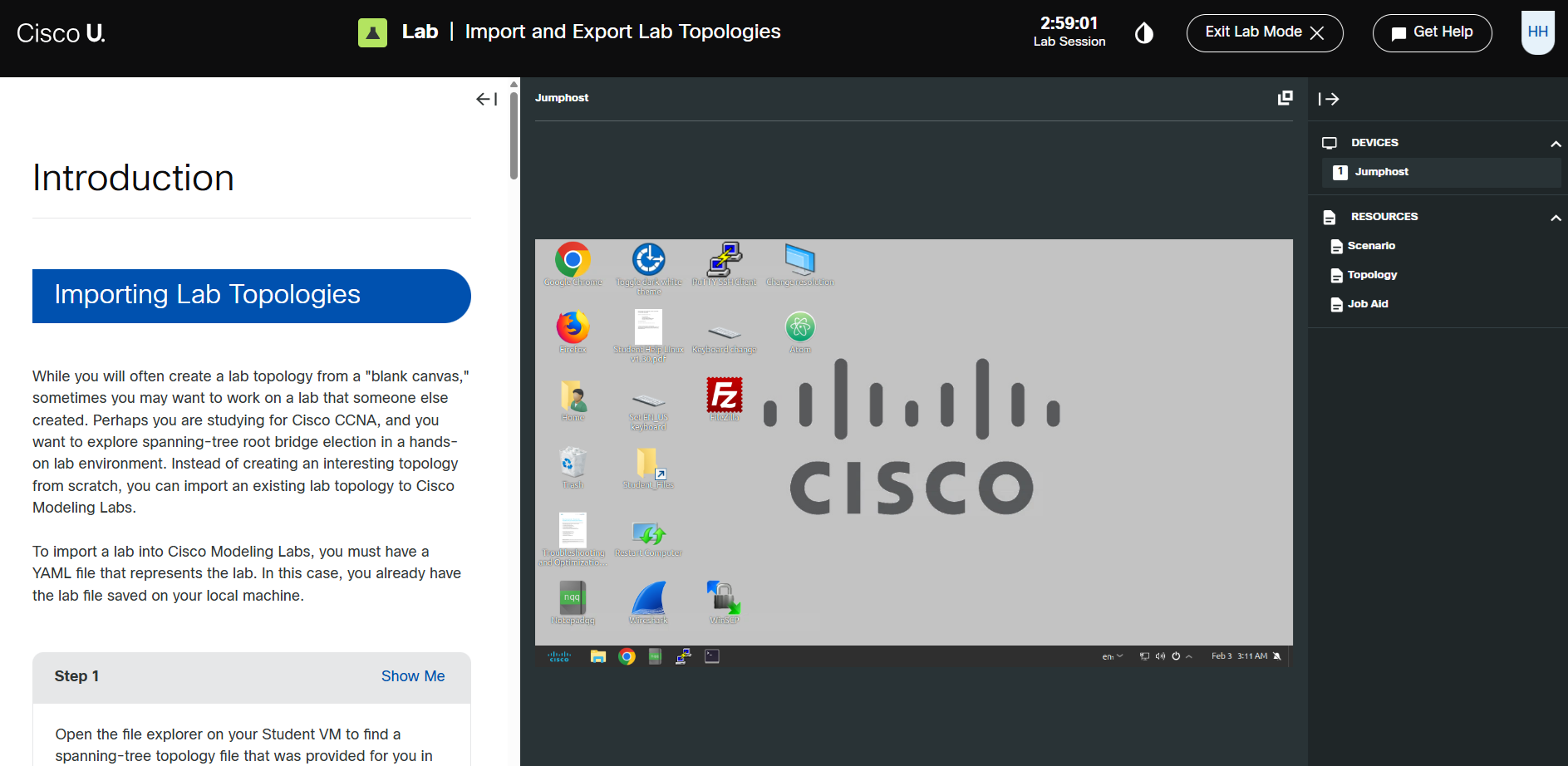Collapse the DEVICES section chevron
Screen dimensions: 1568x766
[x=1556, y=144]
